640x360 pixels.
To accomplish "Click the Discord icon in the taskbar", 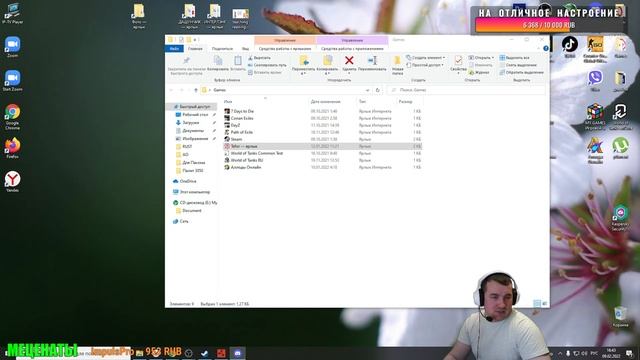I will coord(238,353).
